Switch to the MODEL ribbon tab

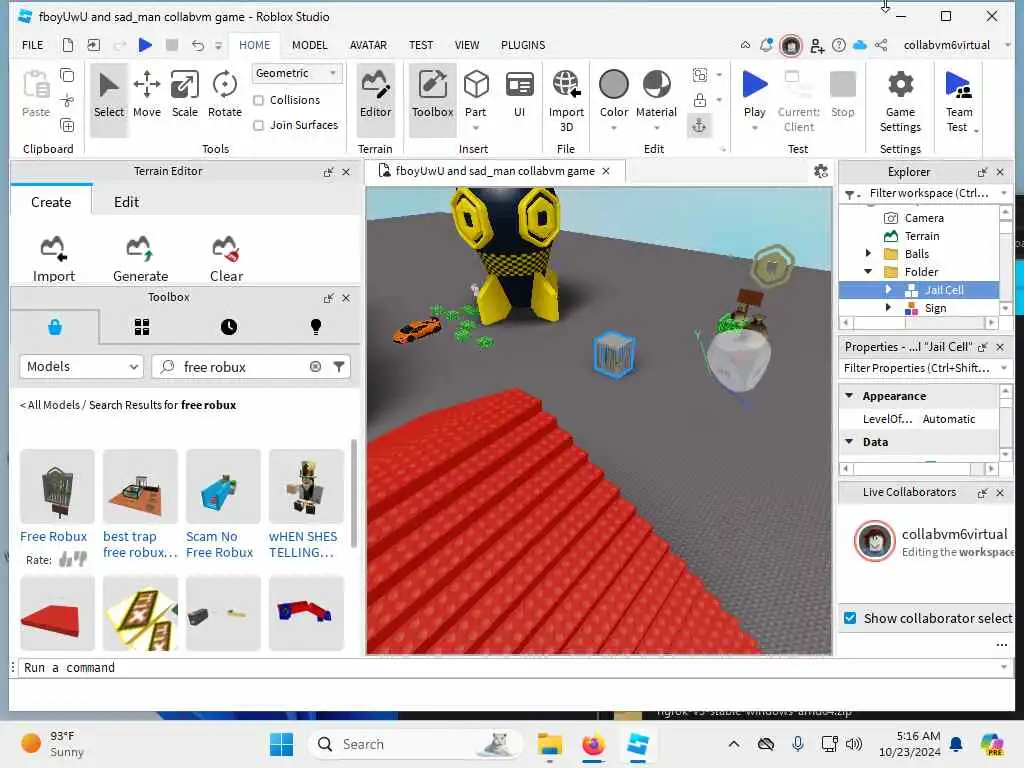pos(310,45)
